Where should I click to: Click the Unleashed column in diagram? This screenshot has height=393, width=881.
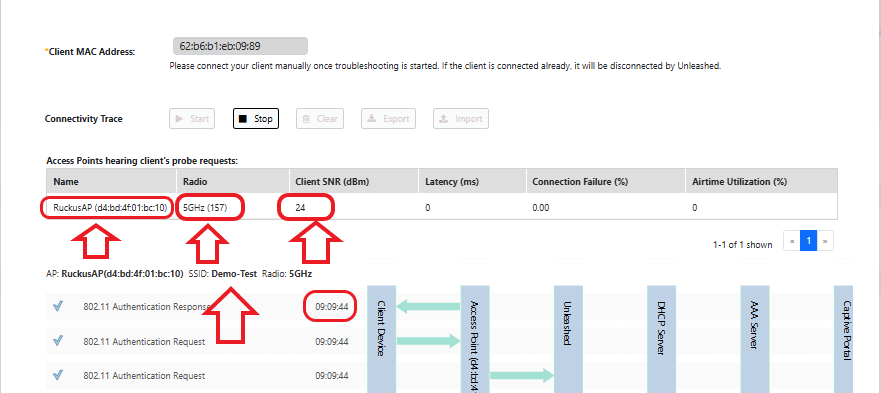click(568, 339)
